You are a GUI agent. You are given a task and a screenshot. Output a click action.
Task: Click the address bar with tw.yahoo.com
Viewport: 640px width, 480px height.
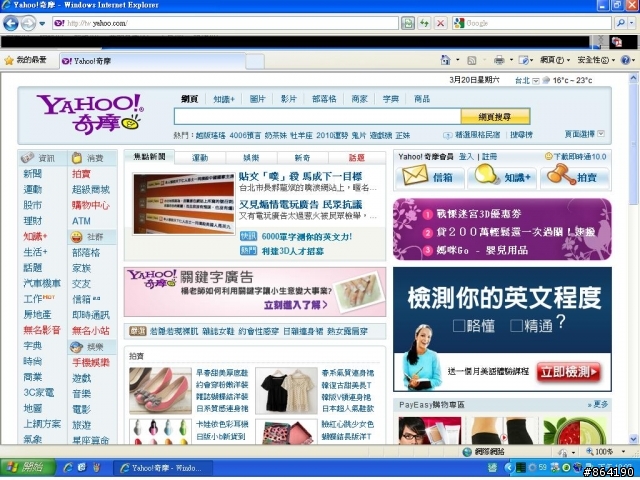[225, 23]
